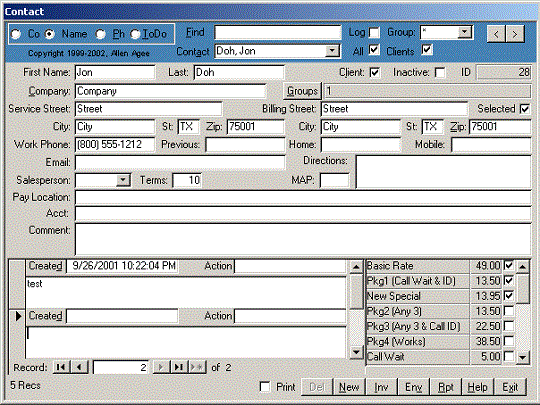The width and height of the screenshot is (540, 405).
Task: Select the current record row marker arrow
Action: click(x=17, y=316)
